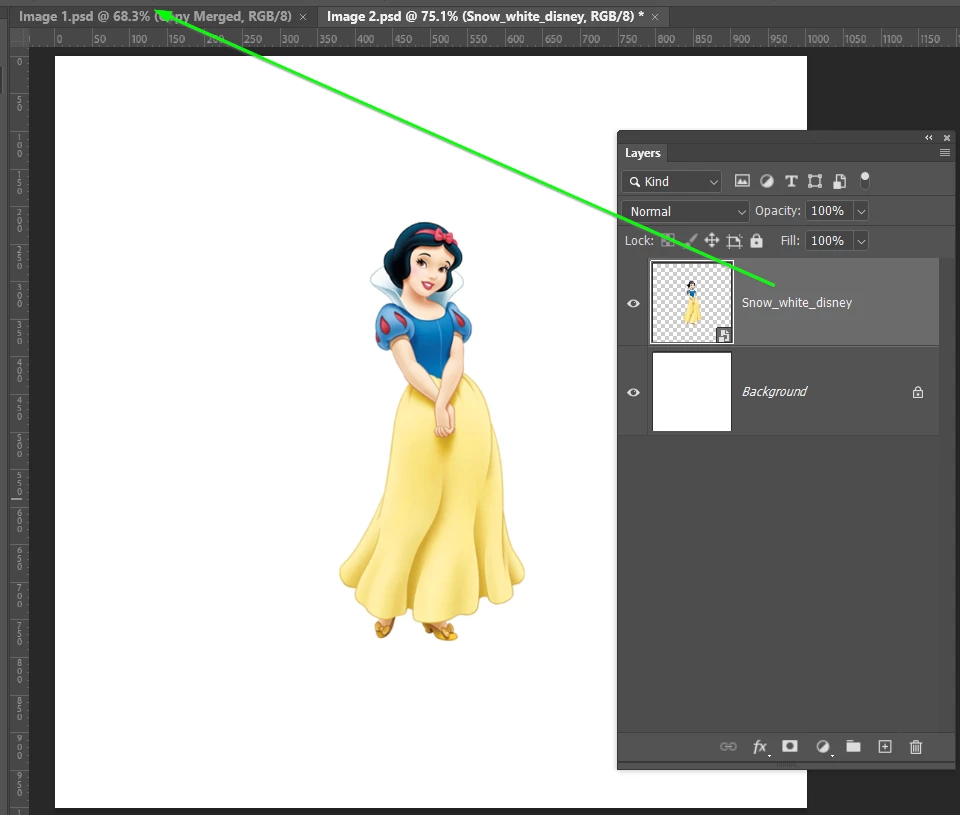This screenshot has width=960, height=815.
Task: Add a layer mask
Action: coord(790,746)
